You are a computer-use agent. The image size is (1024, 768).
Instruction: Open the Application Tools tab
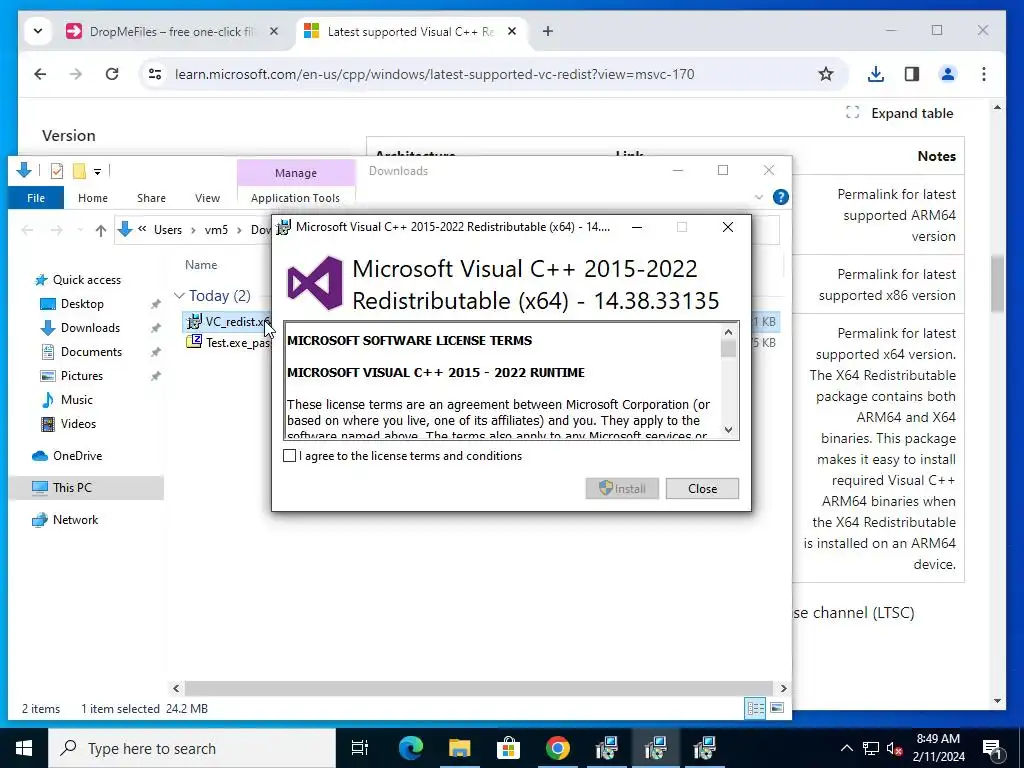pos(295,198)
